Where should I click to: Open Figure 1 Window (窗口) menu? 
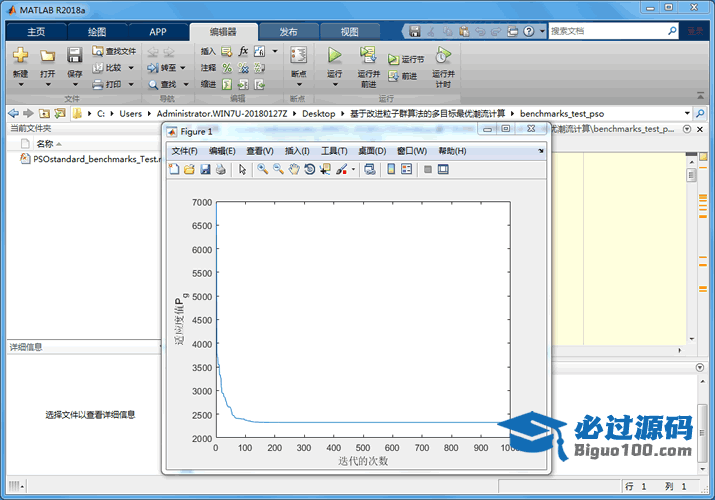pyautogui.click(x=412, y=151)
